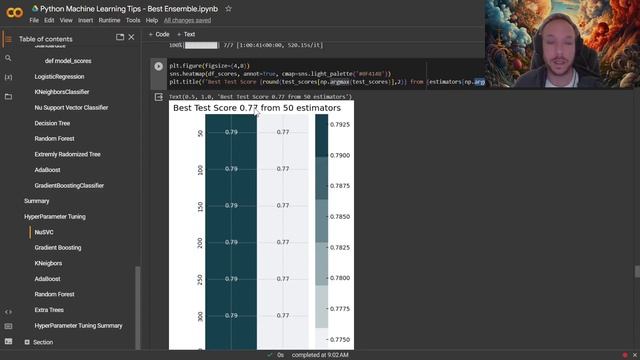
Task: Click the 'completed at 9:02 AM' status text
Action: [x=320, y=355]
